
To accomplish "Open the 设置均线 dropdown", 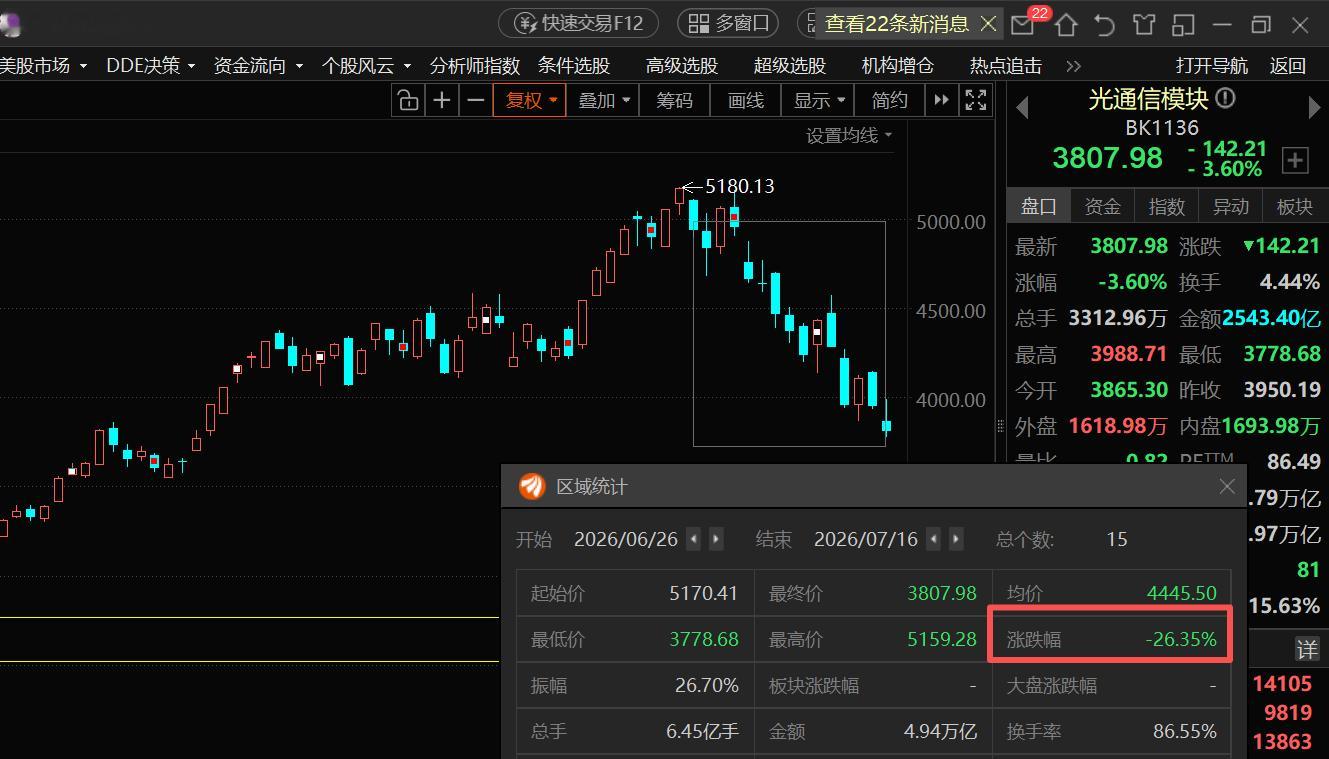I will 849,135.
